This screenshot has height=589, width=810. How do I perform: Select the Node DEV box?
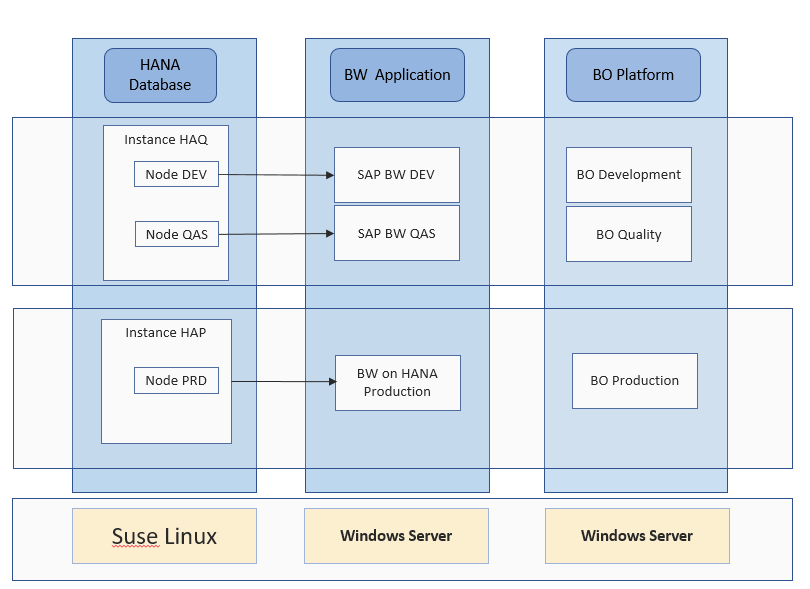(x=177, y=174)
